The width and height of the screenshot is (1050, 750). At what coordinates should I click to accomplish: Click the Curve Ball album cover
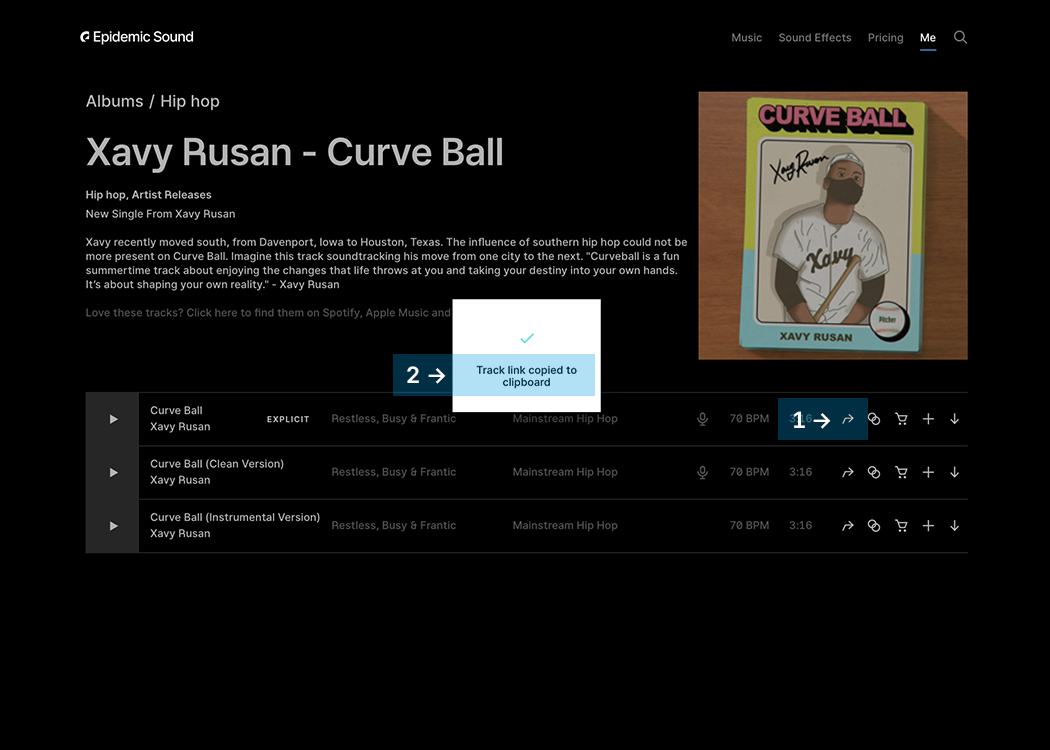pyautogui.click(x=832, y=225)
